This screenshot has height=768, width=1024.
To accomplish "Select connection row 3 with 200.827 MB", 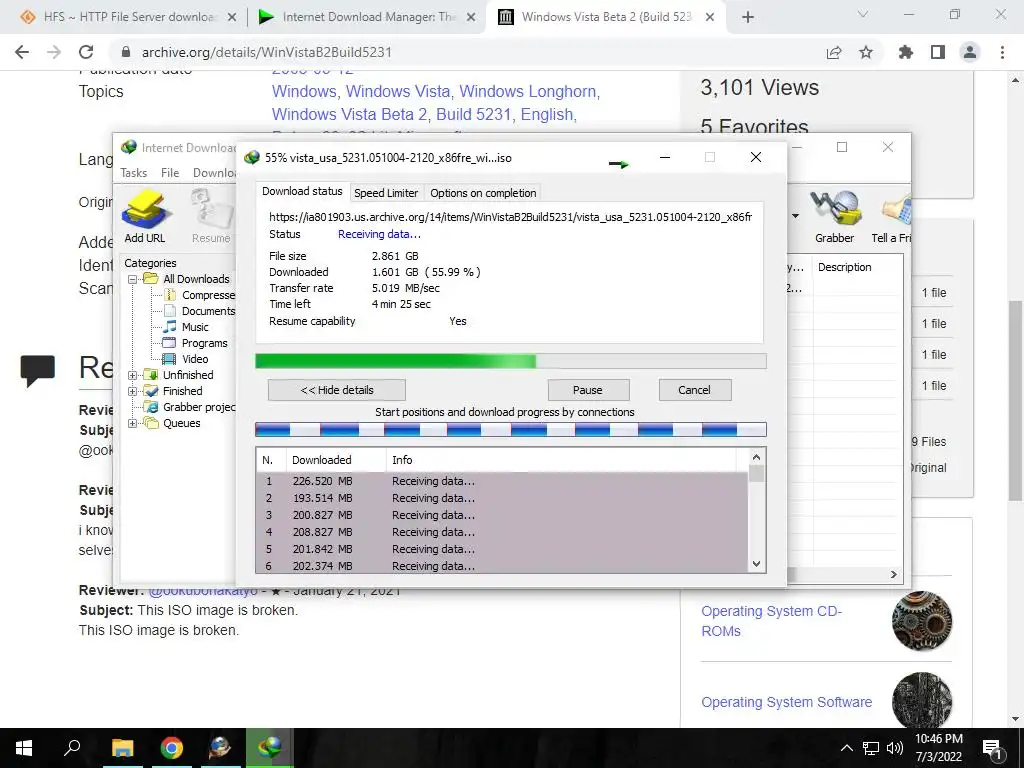I will tap(502, 515).
